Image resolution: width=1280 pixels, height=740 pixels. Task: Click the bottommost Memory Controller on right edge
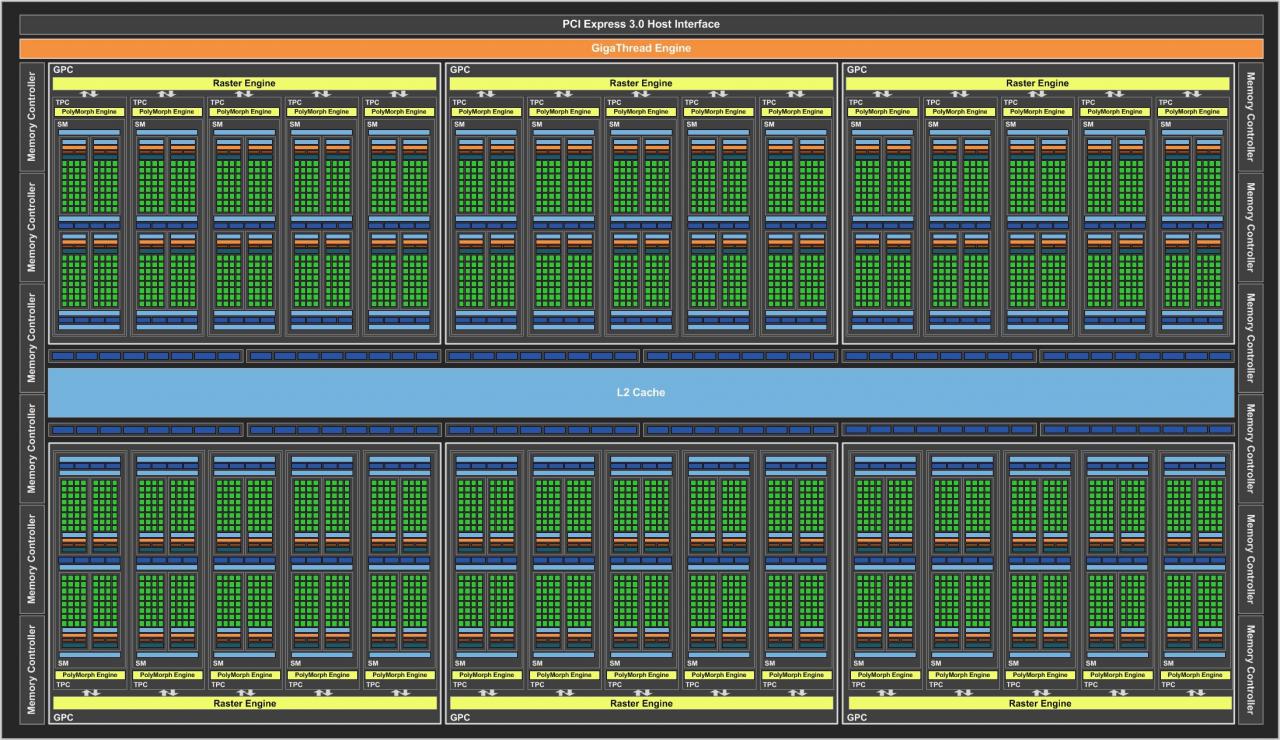[1249, 669]
